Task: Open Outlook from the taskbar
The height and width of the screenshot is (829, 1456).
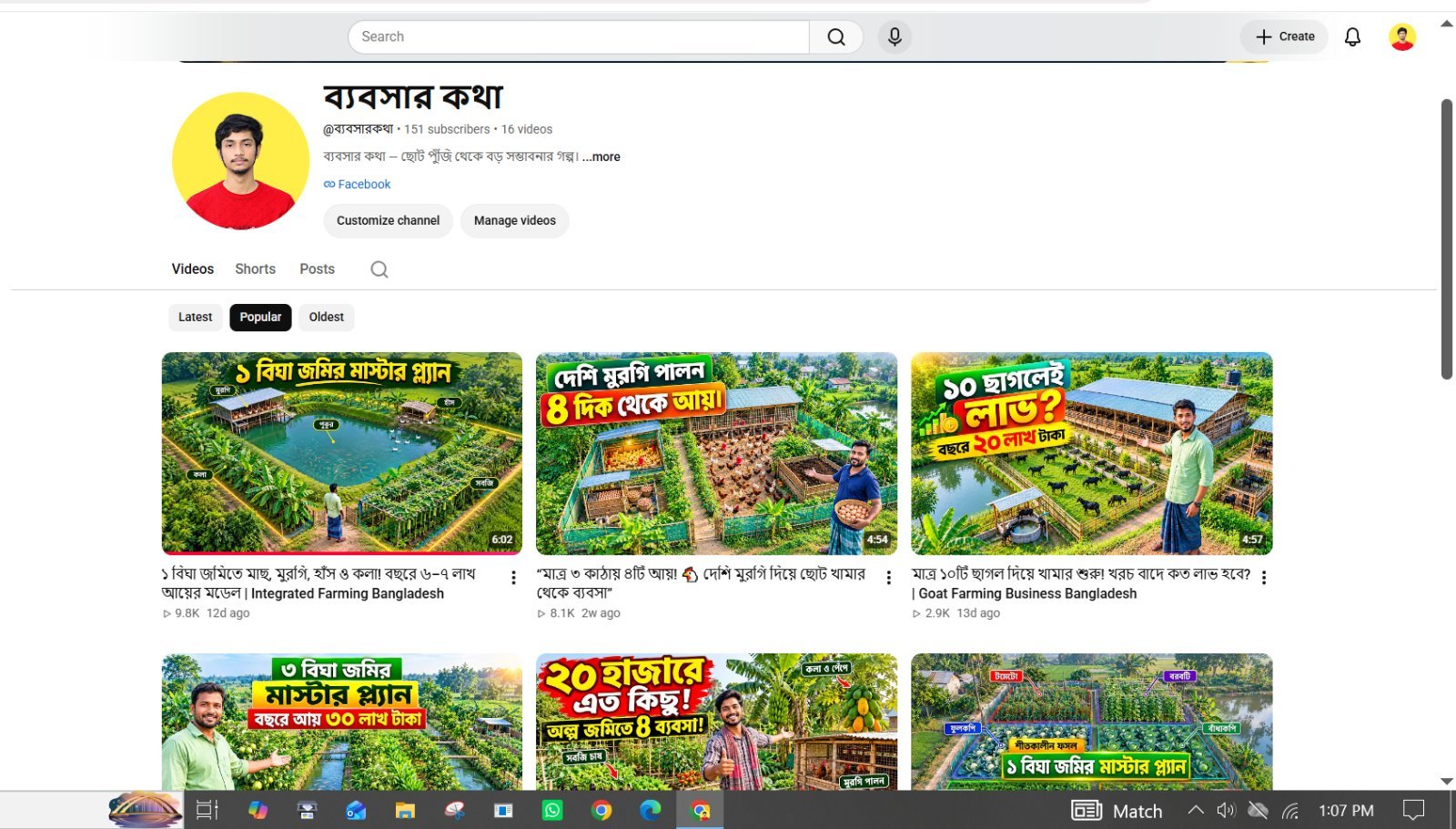Action: click(x=356, y=810)
